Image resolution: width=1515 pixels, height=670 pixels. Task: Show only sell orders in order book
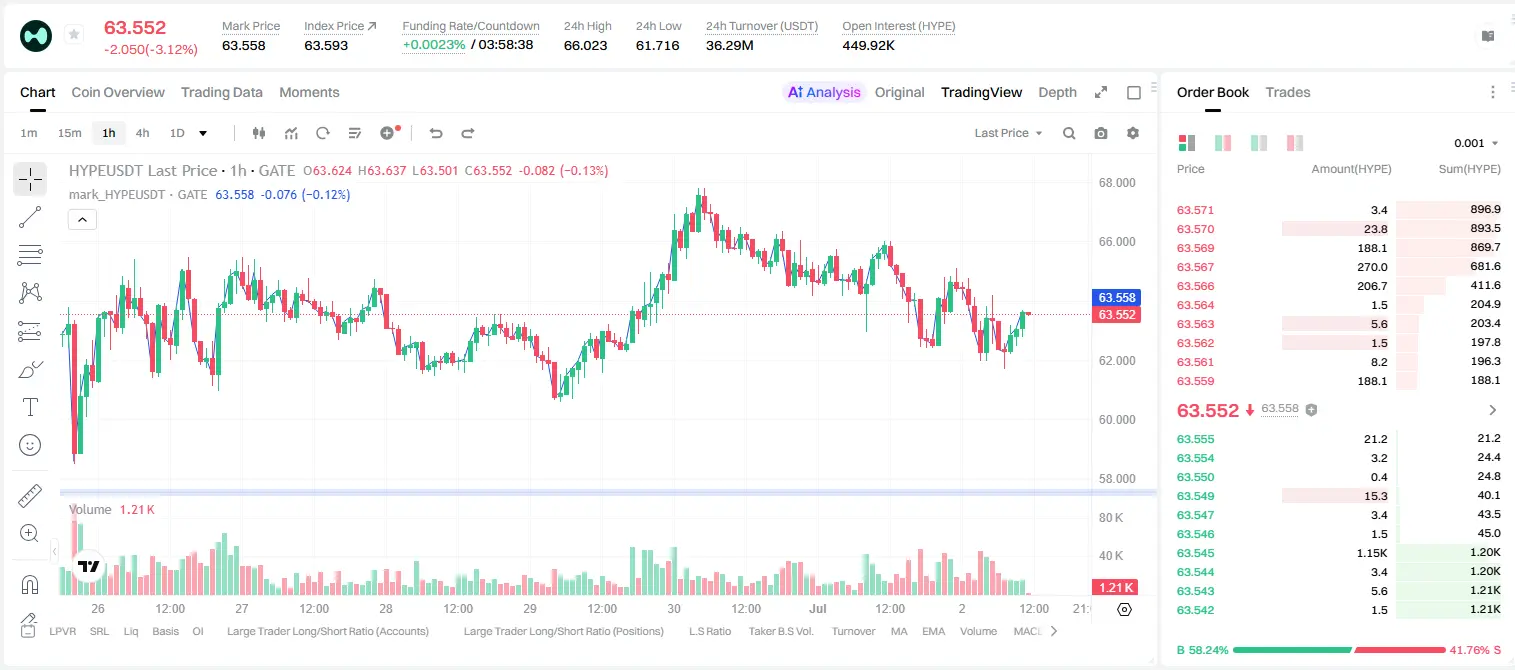(x=1295, y=143)
